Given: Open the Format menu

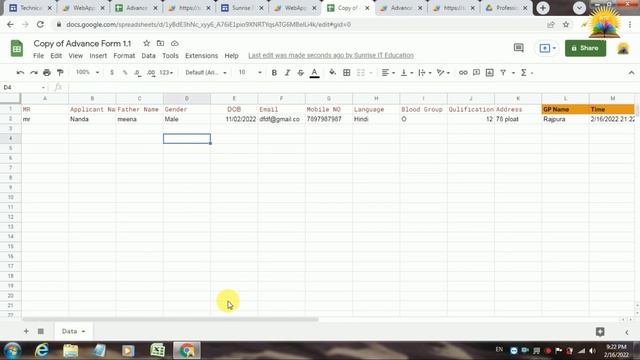Looking at the screenshot, I should tap(124, 56).
